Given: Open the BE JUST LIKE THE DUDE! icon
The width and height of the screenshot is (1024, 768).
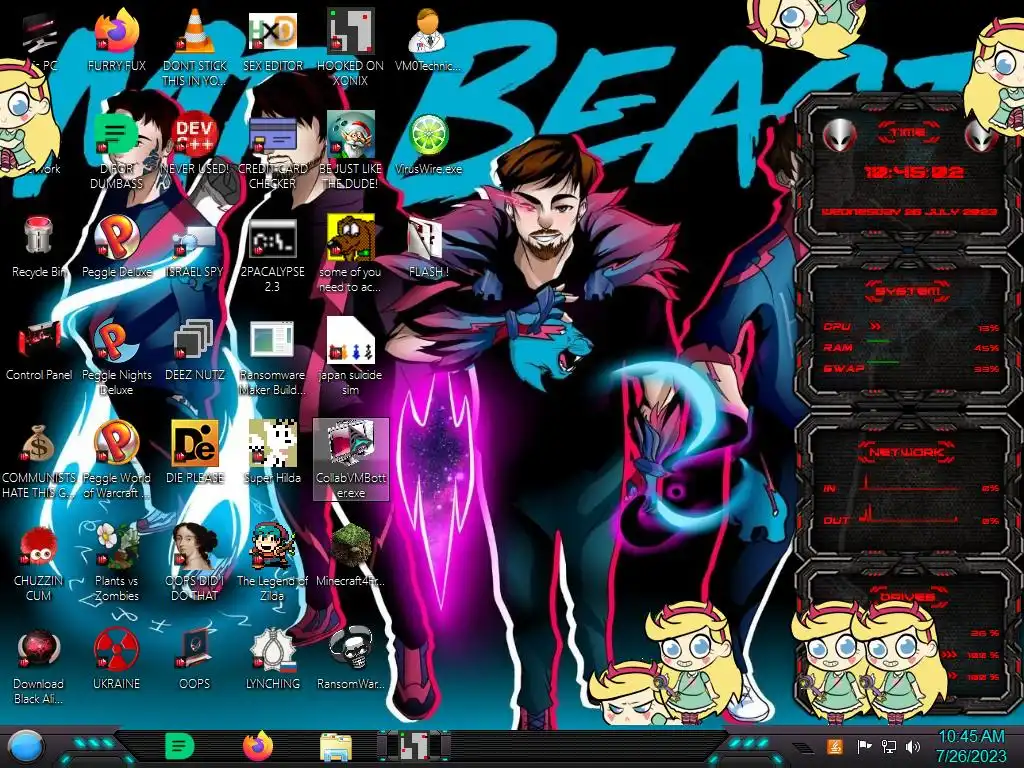Looking at the screenshot, I should [x=351, y=150].
